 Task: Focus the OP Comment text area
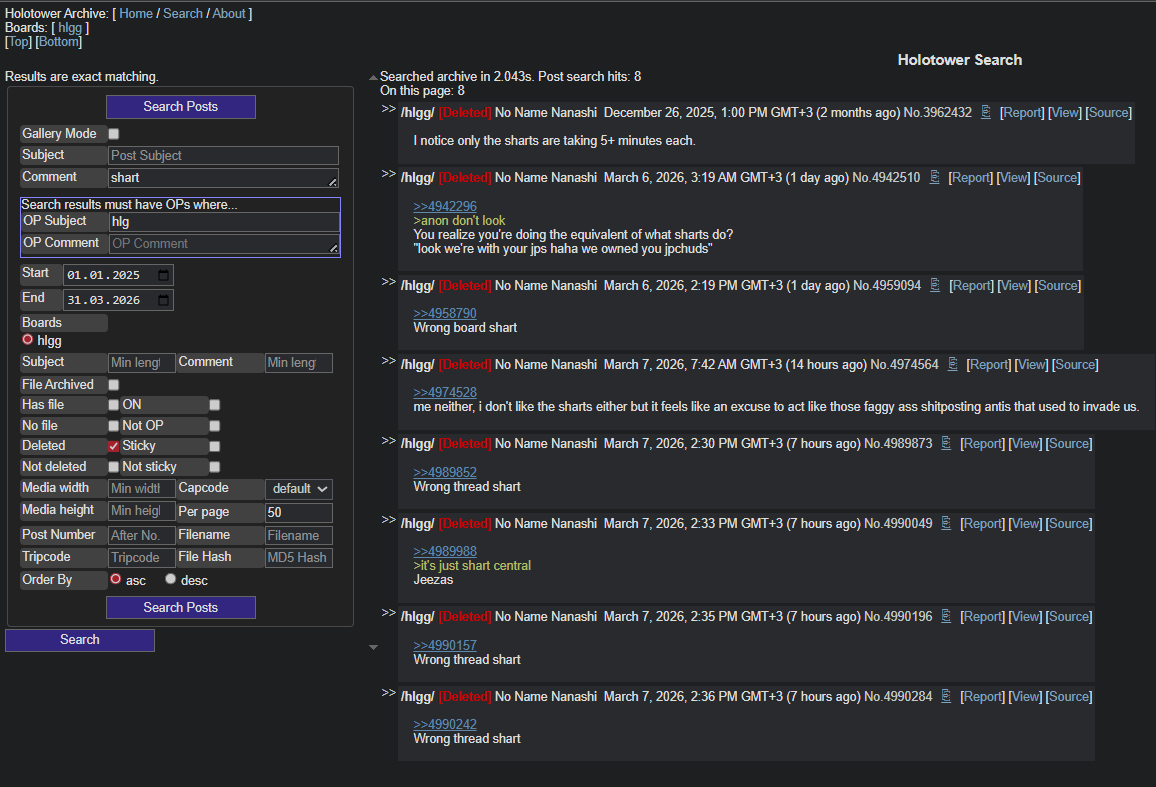click(x=225, y=243)
